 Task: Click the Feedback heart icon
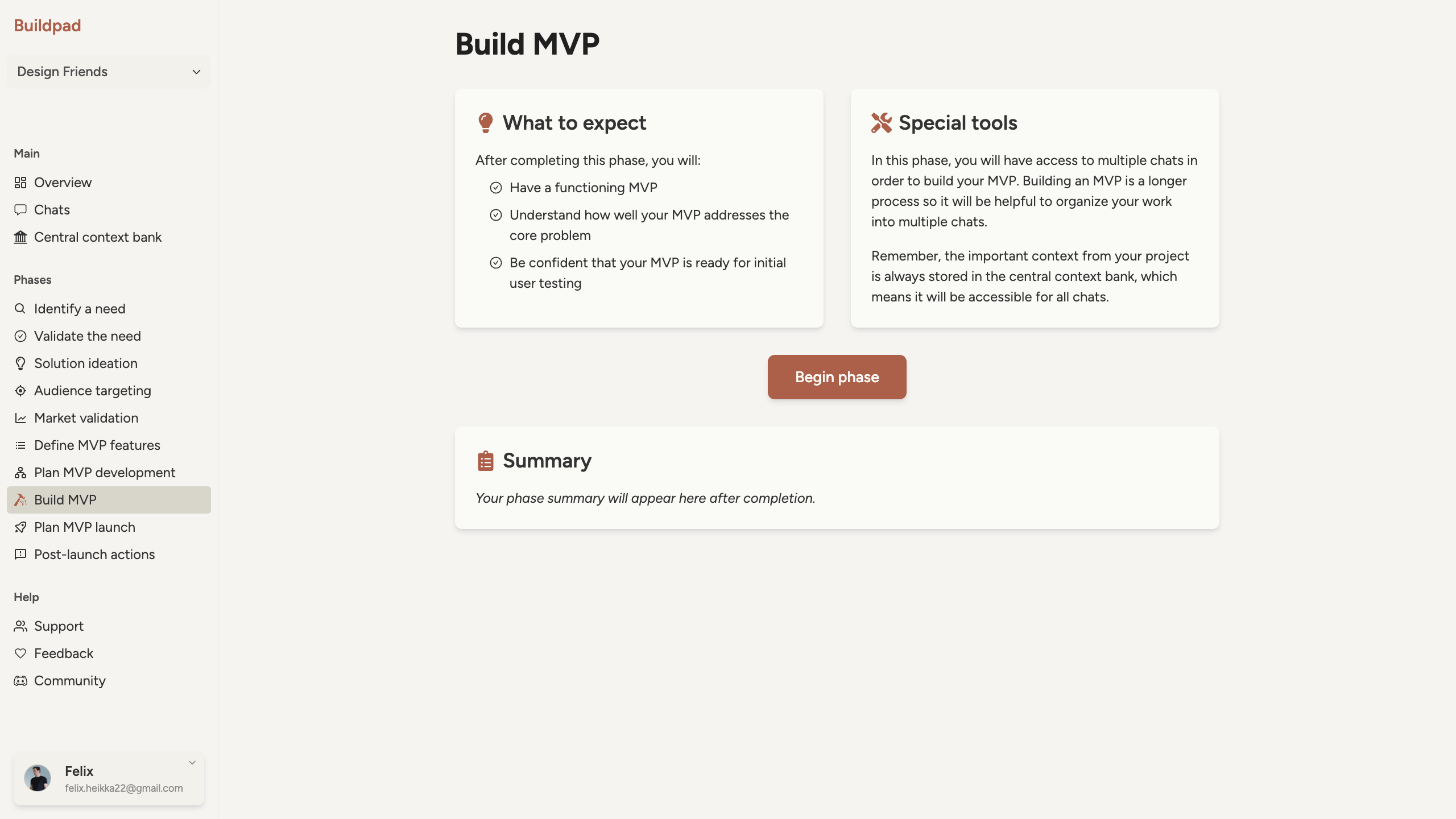(x=20, y=653)
